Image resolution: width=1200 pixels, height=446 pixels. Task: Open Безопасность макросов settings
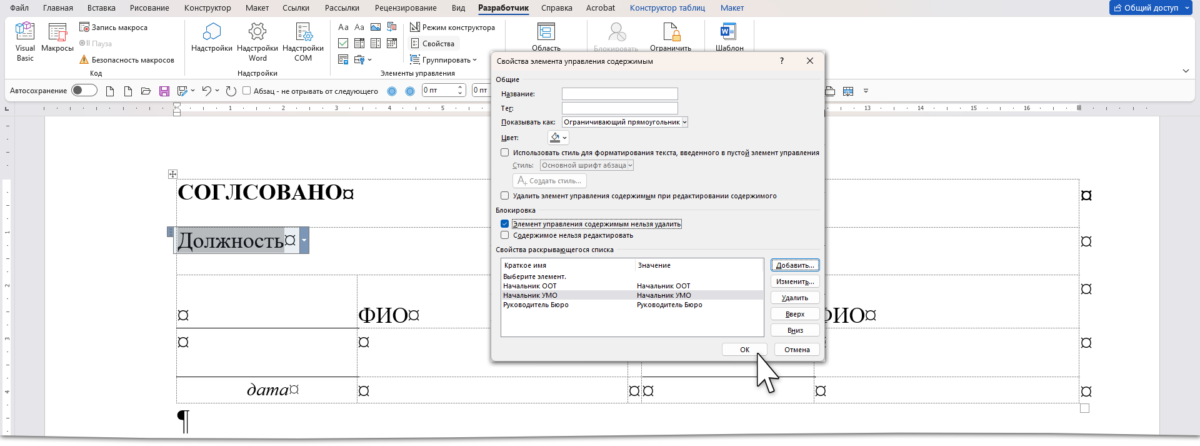(125, 60)
